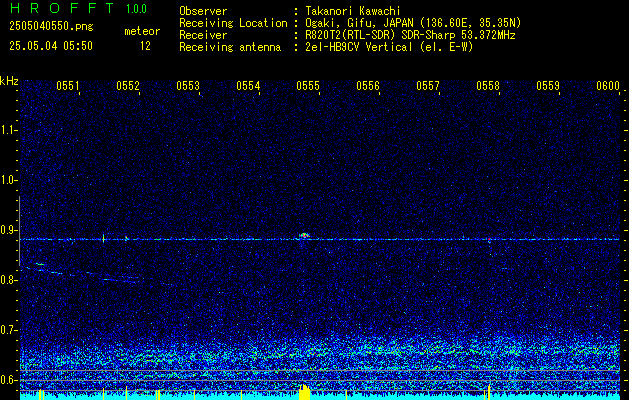Click the 0558 time marker
629x400 pixels.
[x=488, y=85]
